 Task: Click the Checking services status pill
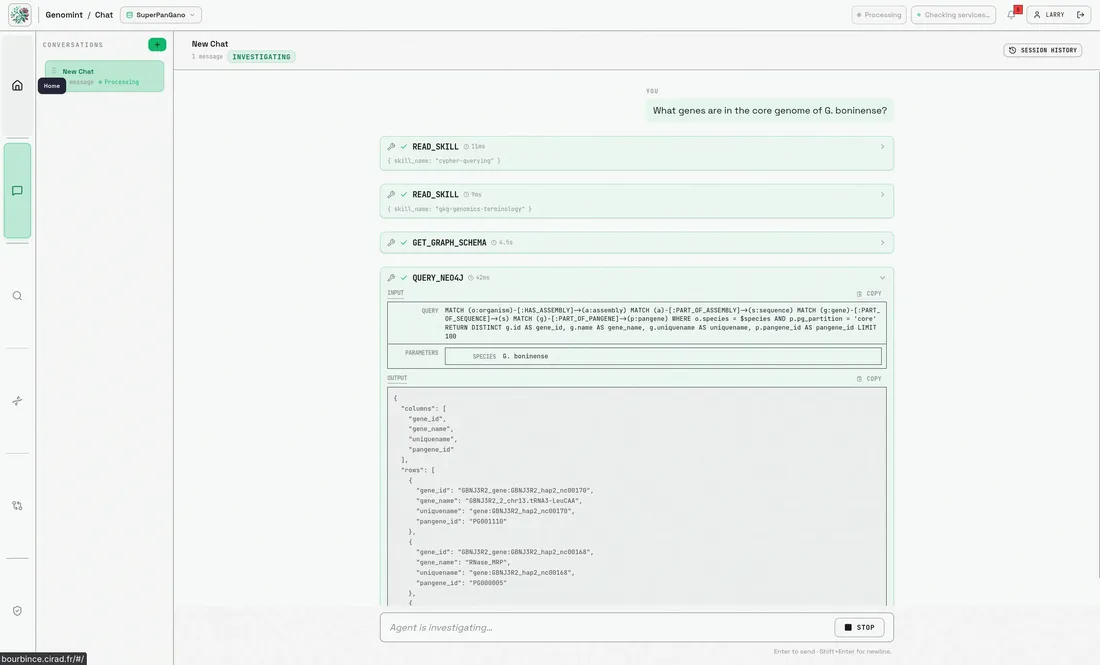coord(953,15)
